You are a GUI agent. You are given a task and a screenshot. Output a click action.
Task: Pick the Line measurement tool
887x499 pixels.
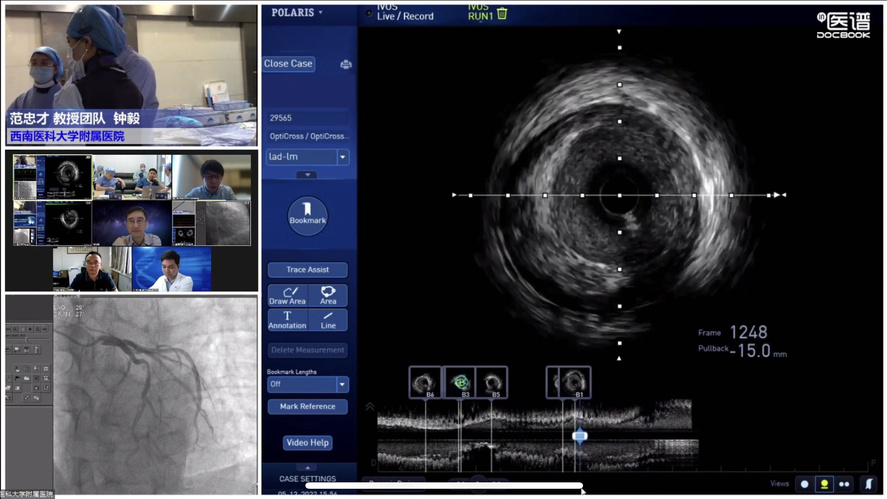point(328,320)
